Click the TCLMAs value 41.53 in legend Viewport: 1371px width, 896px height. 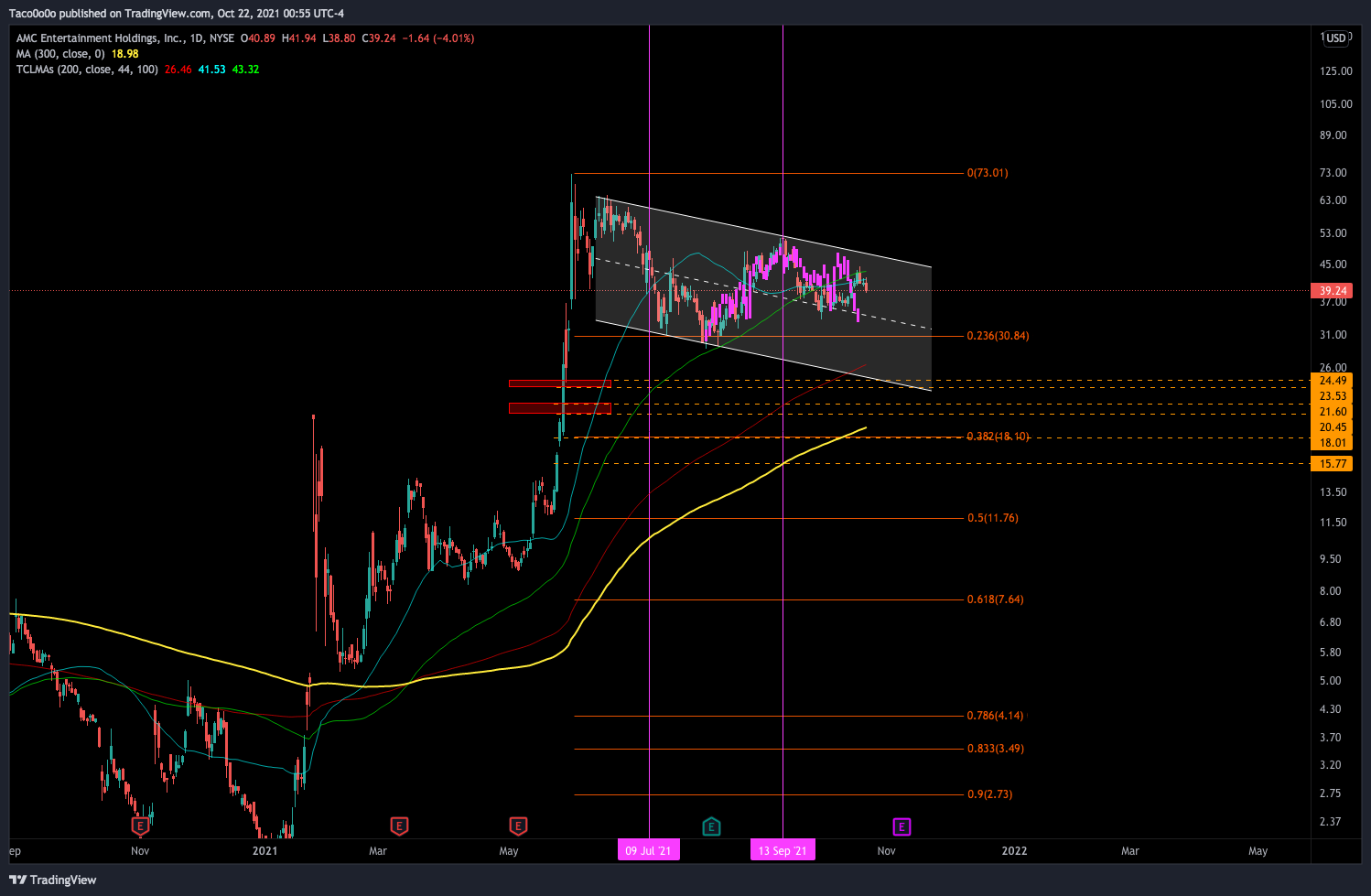coord(212,70)
